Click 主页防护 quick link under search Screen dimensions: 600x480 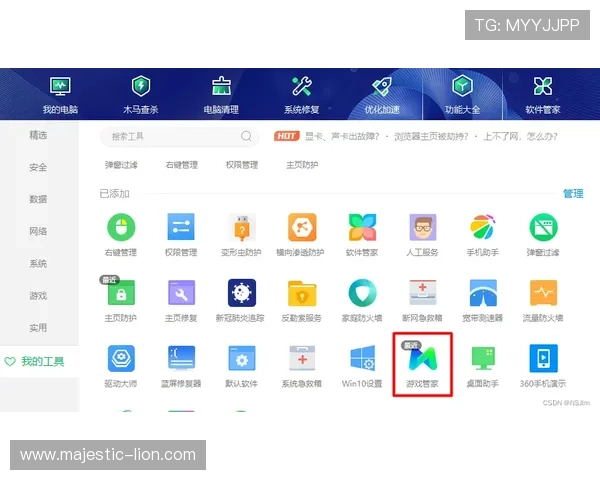pyautogui.click(x=302, y=165)
